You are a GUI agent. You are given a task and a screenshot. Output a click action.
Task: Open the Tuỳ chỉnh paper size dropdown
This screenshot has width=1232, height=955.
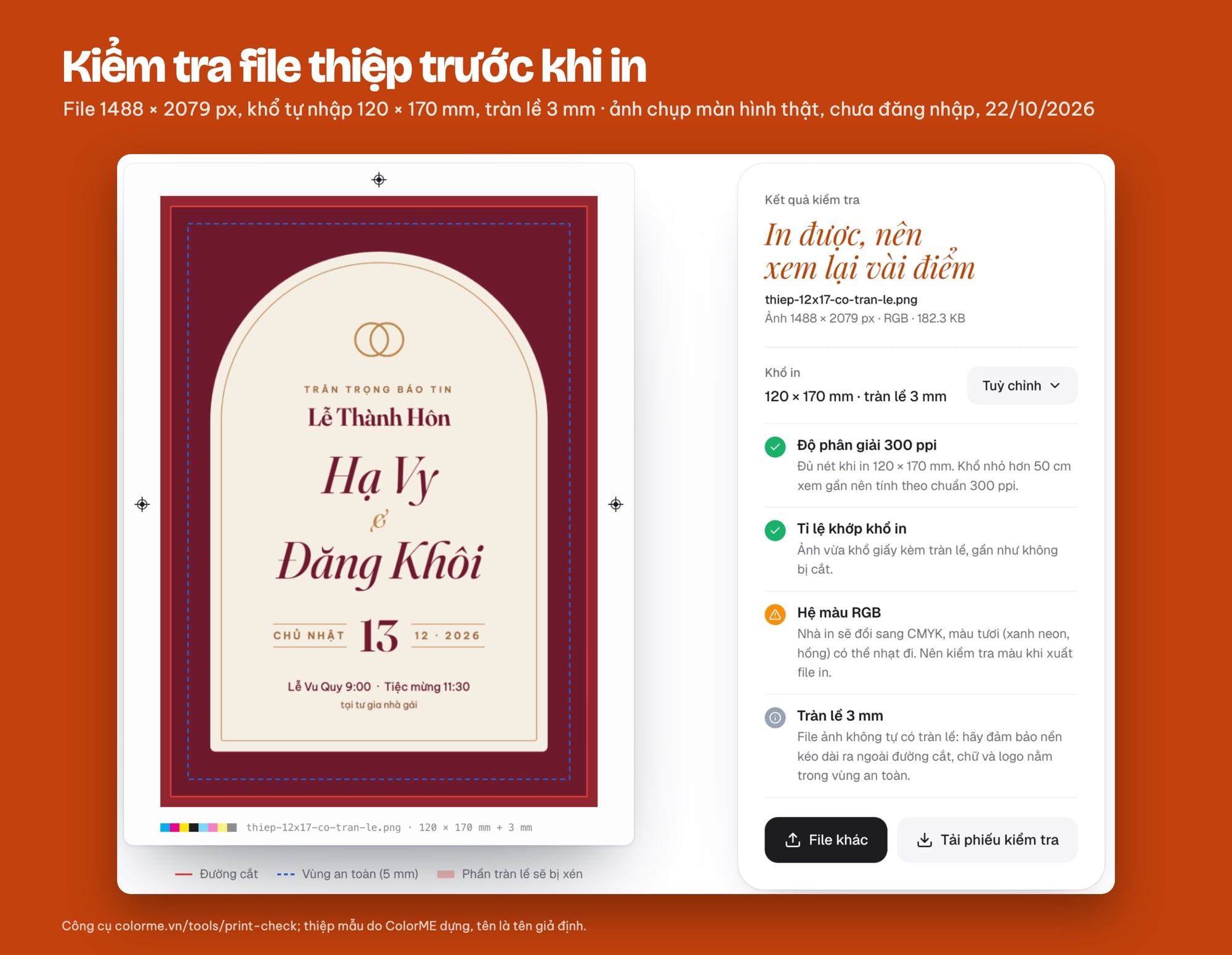pyautogui.click(x=1022, y=386)
